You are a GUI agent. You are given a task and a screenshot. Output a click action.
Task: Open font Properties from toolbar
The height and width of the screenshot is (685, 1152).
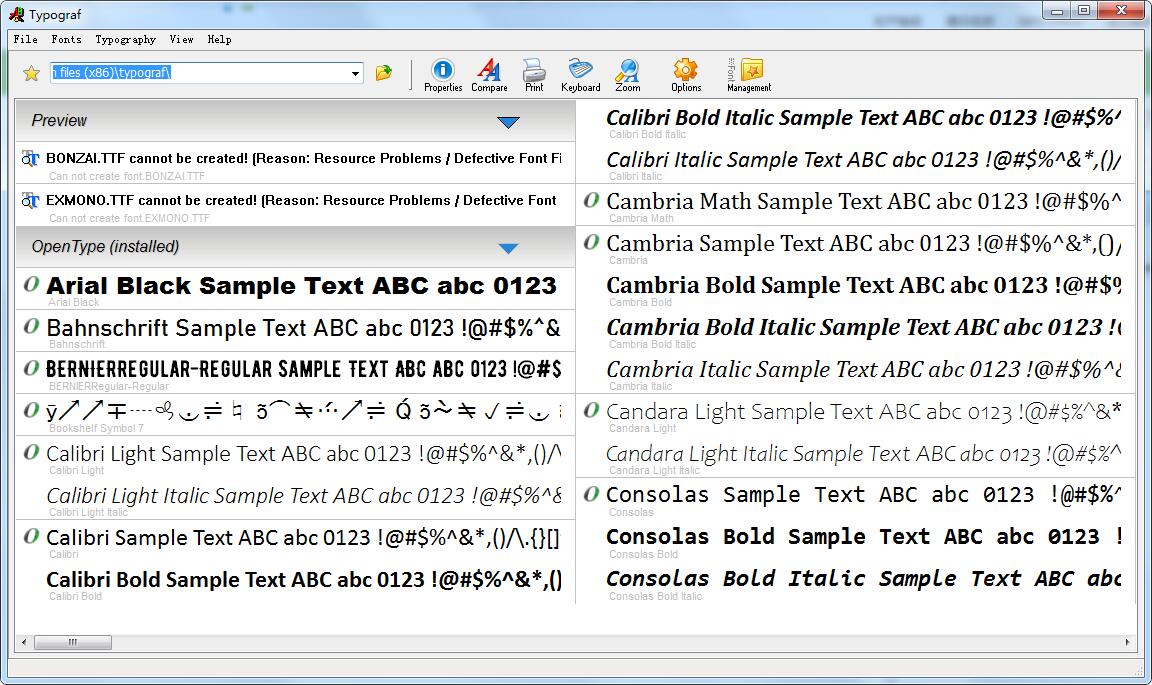coord(443,76)
